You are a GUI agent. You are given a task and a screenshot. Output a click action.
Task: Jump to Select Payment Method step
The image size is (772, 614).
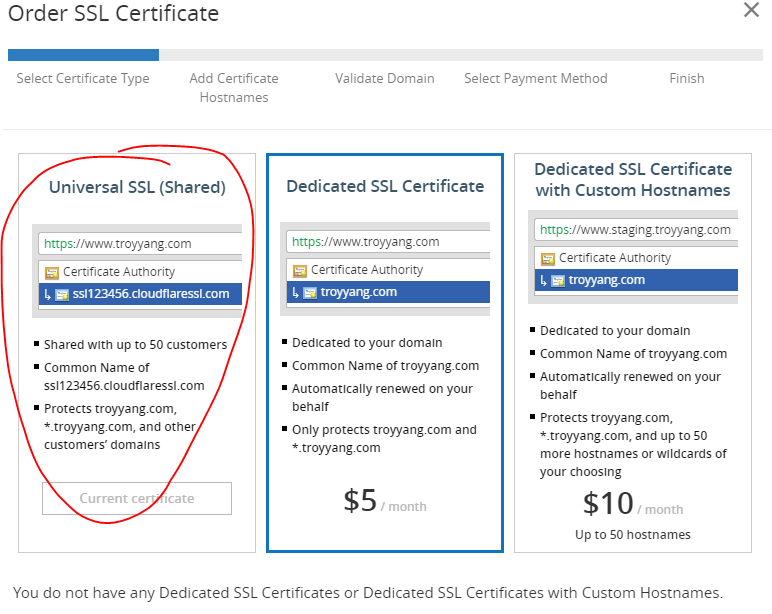(x=535, y=78)
